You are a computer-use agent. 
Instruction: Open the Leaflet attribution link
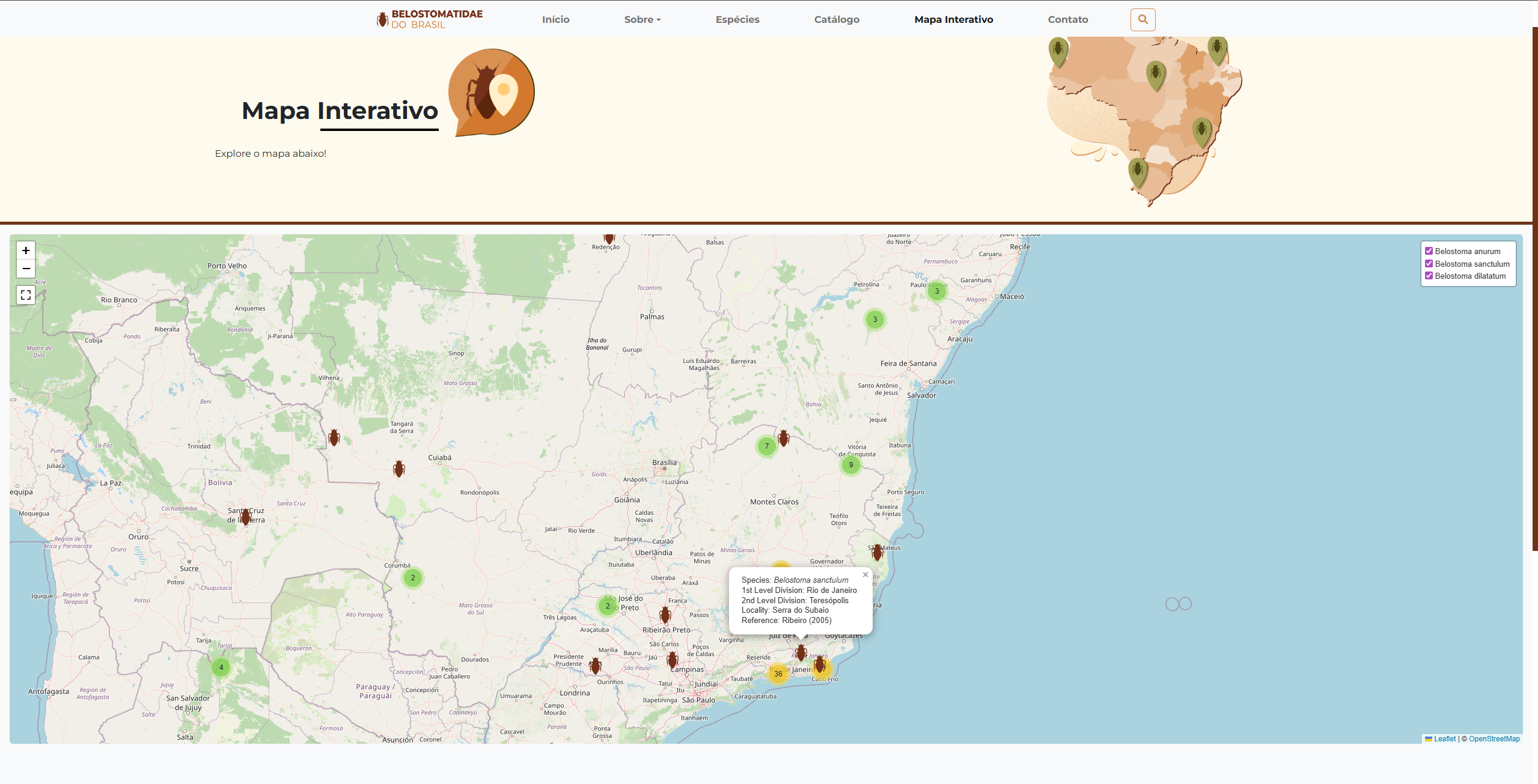click(x=1444, y=739)
